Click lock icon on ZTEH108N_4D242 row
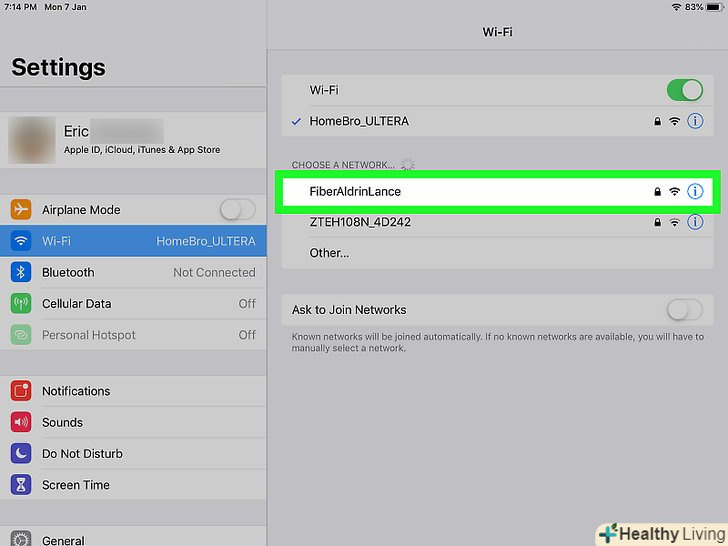This screenshot has width=728, height=546. click(657, 222)
